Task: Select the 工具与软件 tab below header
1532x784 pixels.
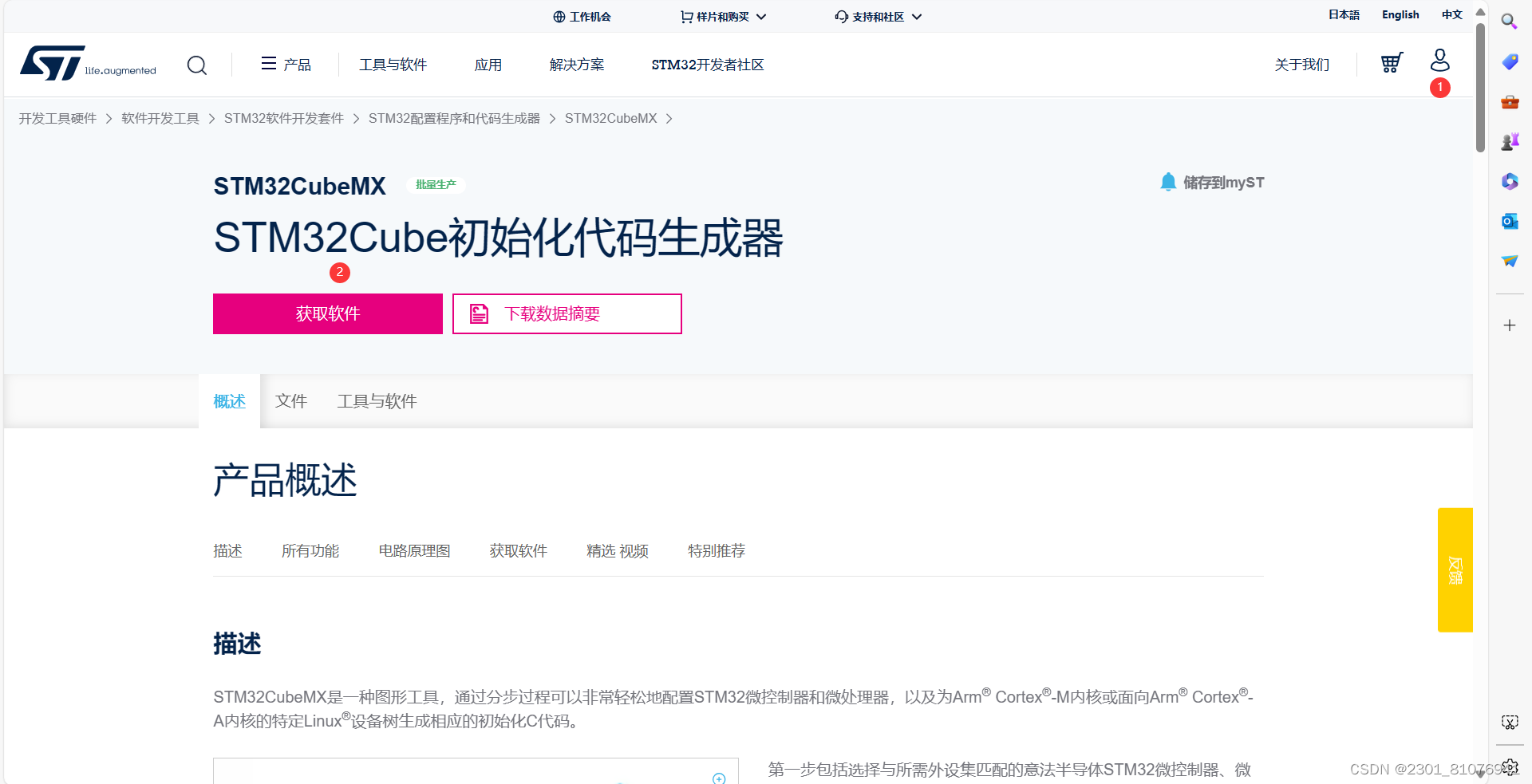Action: point(377,401)
